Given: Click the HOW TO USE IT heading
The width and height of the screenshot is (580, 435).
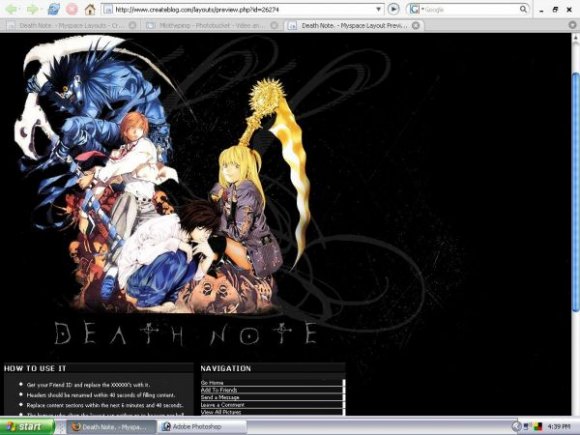Looking at the screenshot, I should (35, 368).
